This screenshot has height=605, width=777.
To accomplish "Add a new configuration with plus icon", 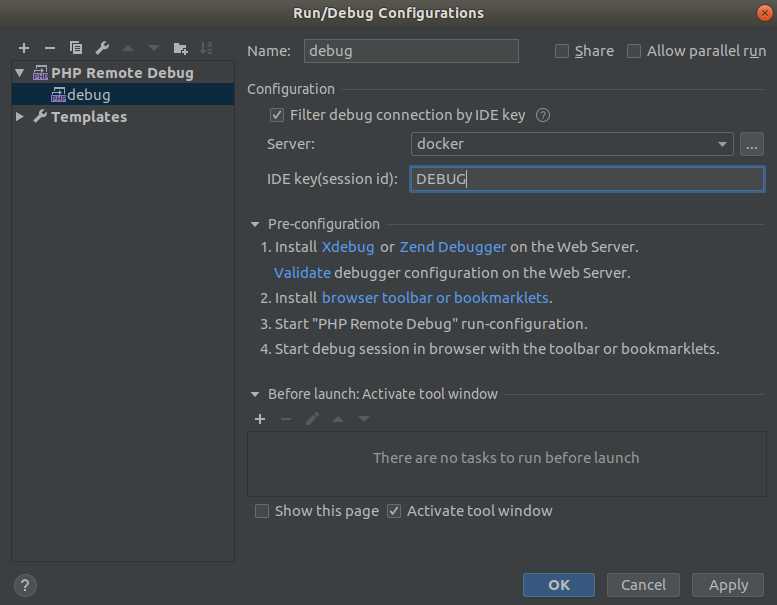I will 24,48.
